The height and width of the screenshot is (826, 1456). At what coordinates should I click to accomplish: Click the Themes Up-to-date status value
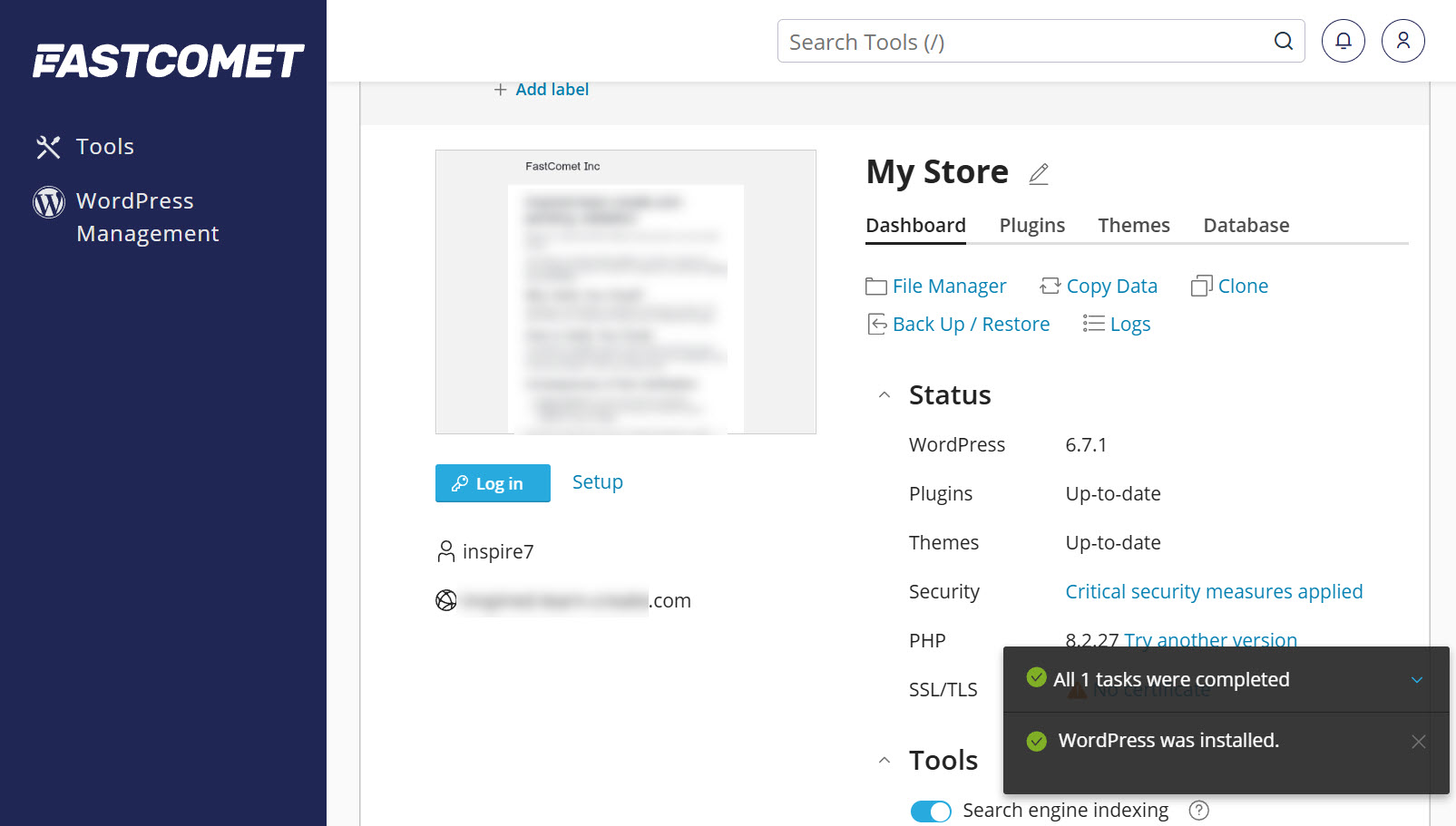(1113, 543)
